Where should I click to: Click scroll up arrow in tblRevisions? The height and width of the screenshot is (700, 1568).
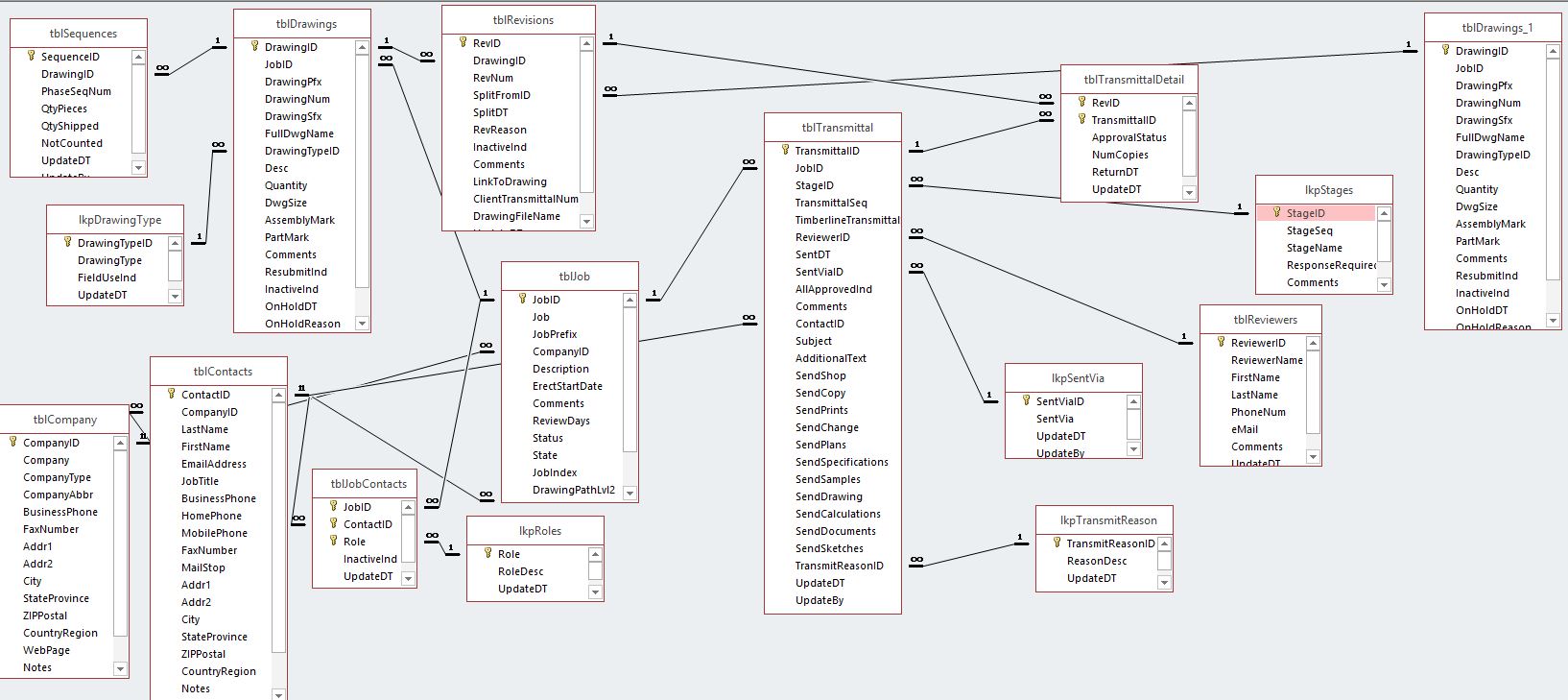(586, 43)
